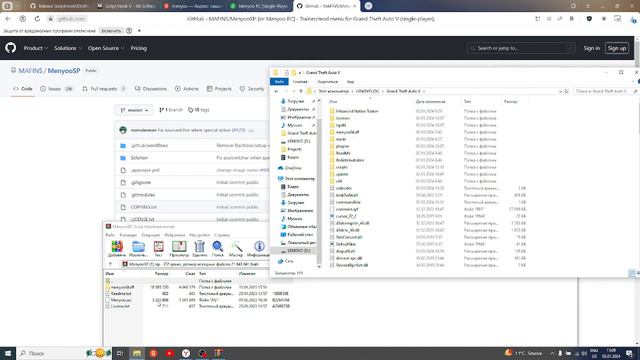Open Explorer Home ribbon tab
The image size is (640, 360).
[x=300, y=82]
